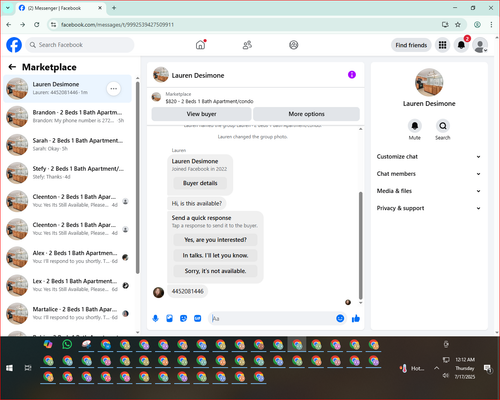
Task: Click the listing '$820 - 2 Beds 1 Bath Apartment/condo'
Action: coord(209,101)
